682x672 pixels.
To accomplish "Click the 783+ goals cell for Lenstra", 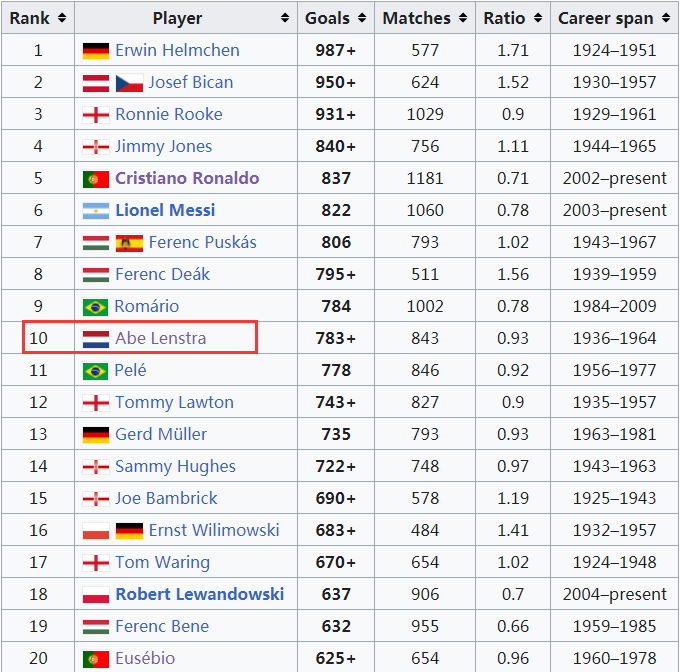I will tap(338, 338).
